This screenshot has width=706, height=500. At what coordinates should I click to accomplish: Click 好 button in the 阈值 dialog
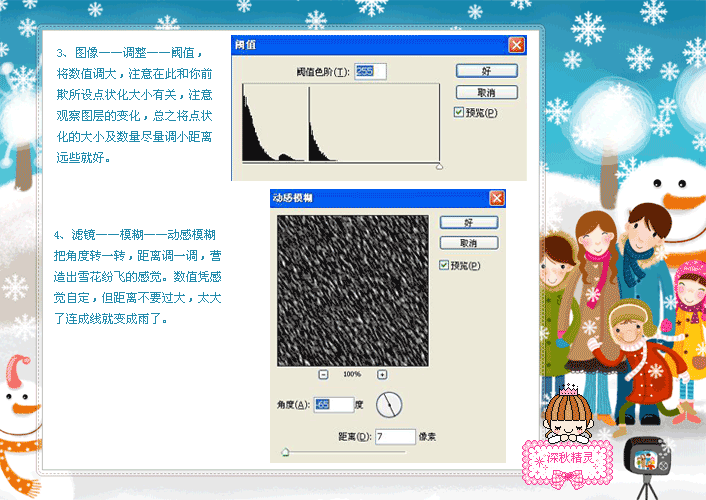(x=486, y=71)
